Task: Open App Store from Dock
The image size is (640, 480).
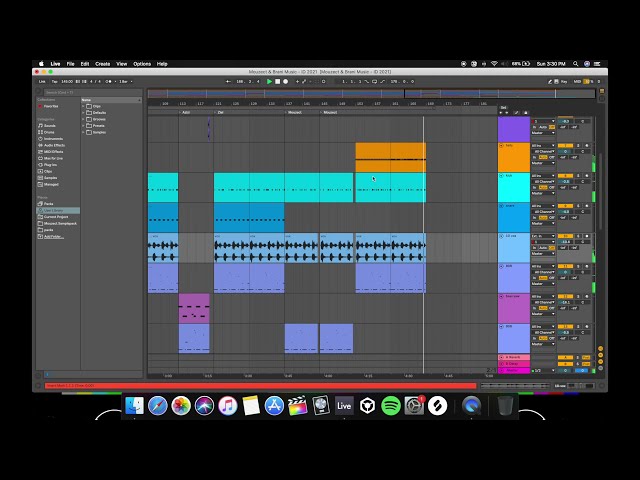Action: point(274,406)
